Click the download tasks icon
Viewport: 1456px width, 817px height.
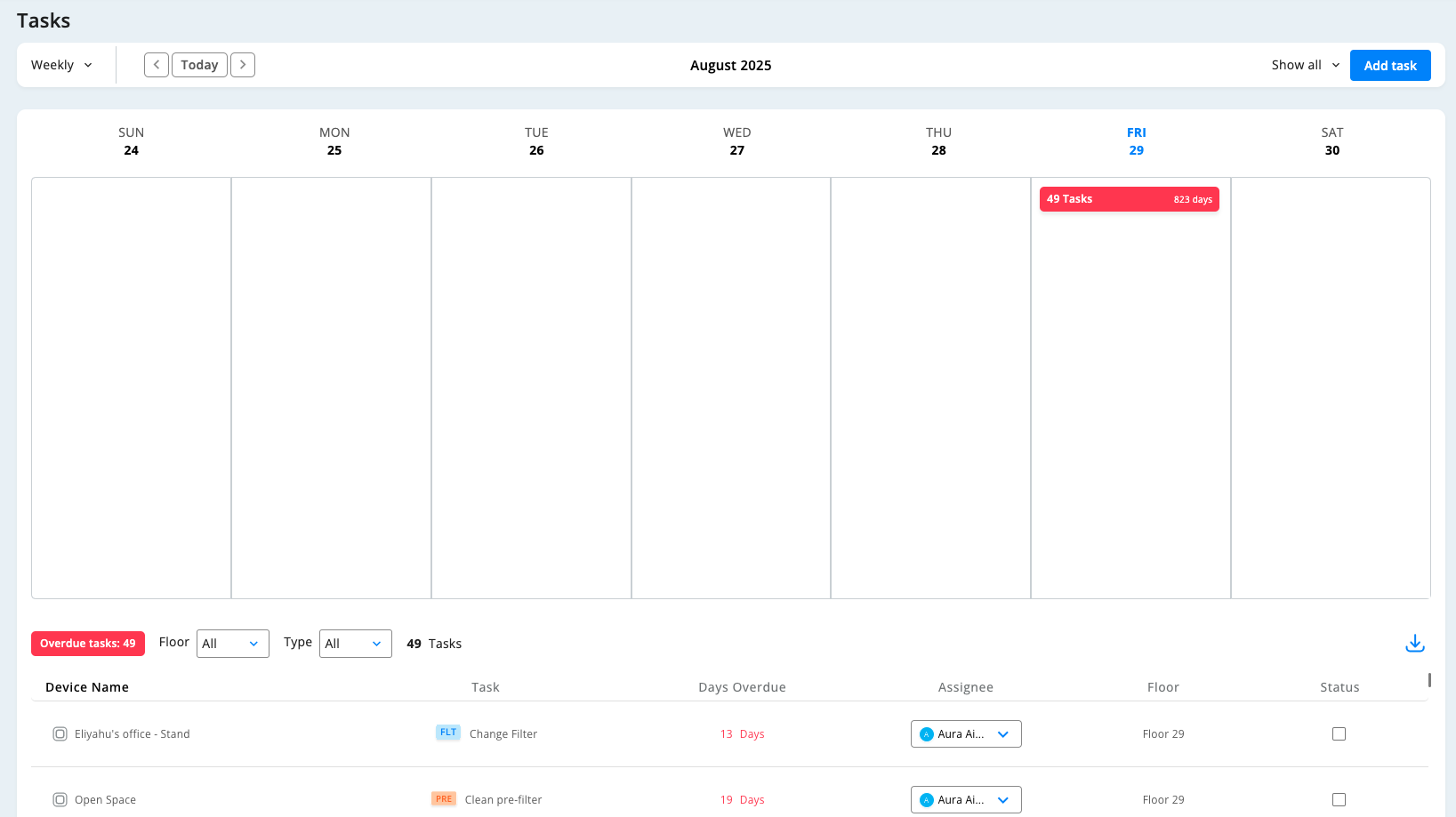pos(1414,644)
